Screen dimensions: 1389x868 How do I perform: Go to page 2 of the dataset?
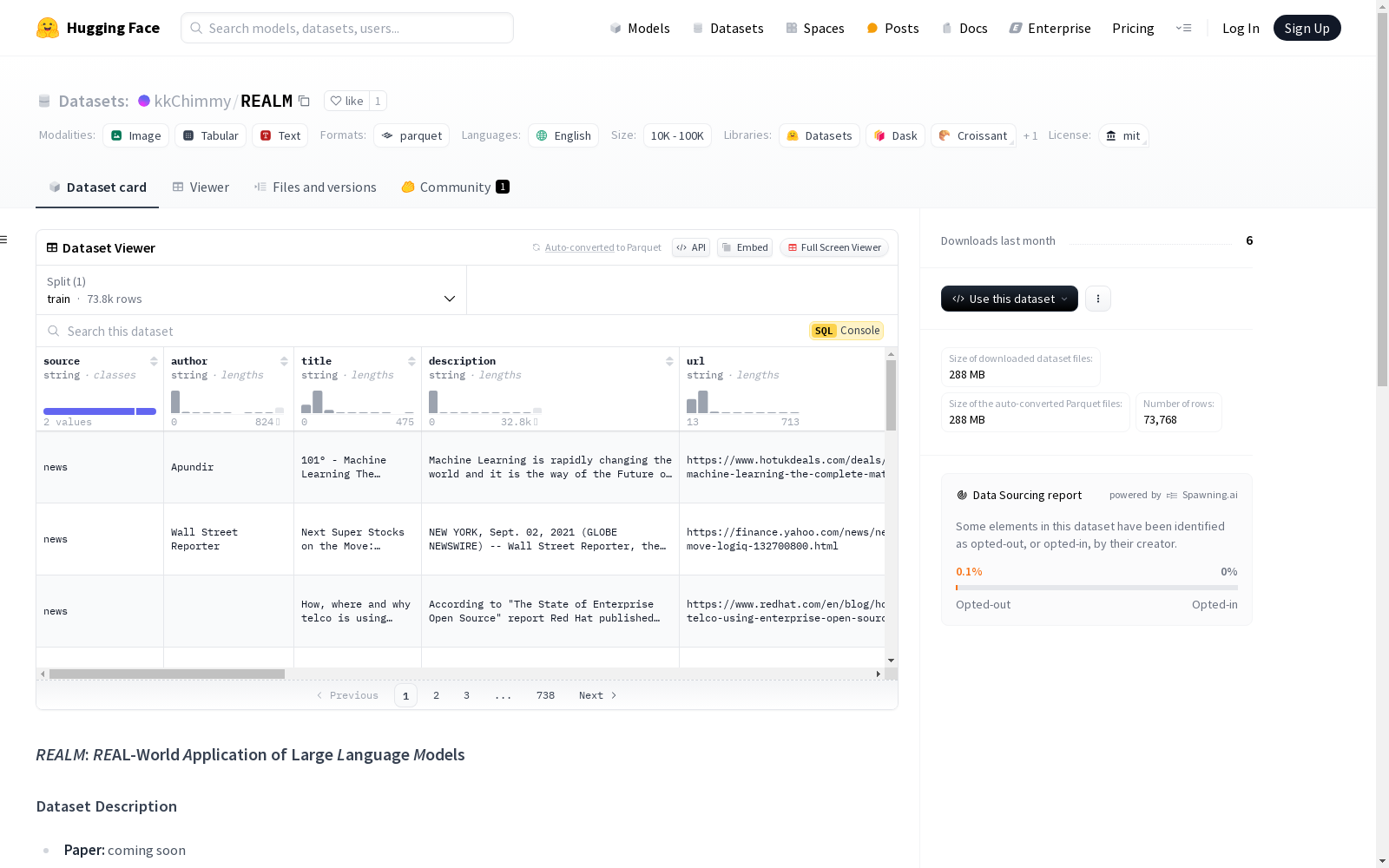[x=436, y=695]
